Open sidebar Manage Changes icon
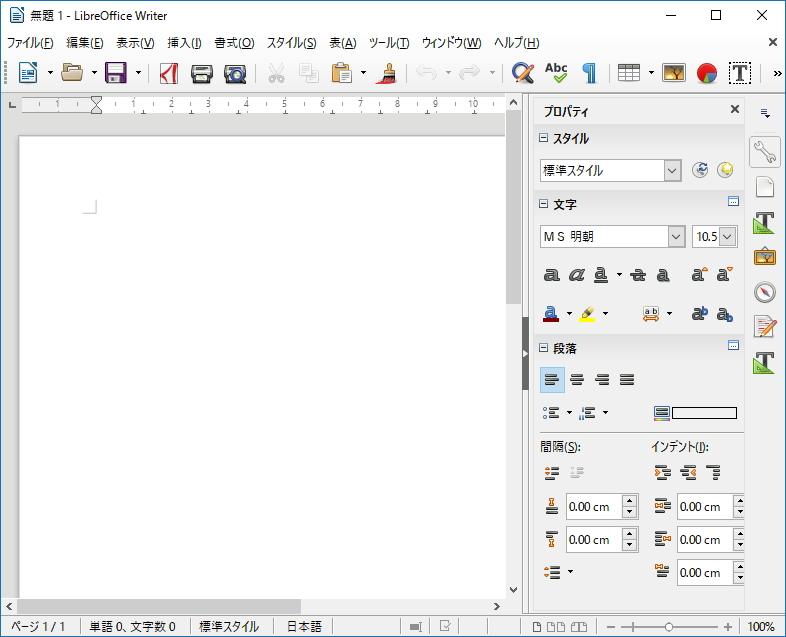This screenshot has height=637, width=786. point(765,326)
